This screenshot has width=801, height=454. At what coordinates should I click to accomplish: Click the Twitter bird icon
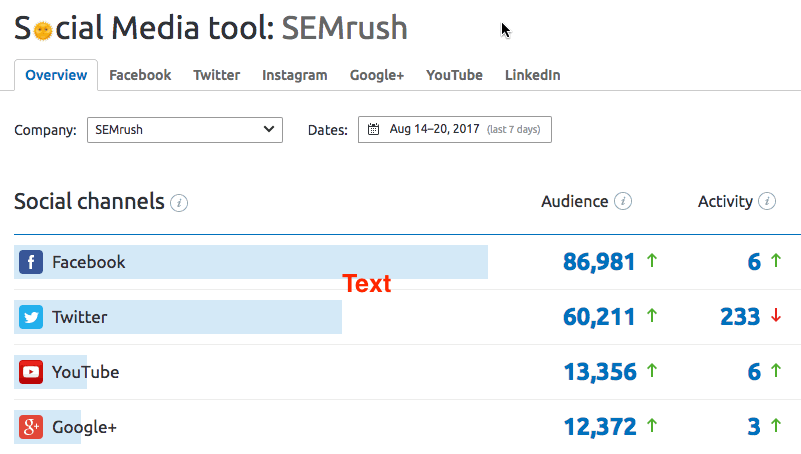[31, 317]
